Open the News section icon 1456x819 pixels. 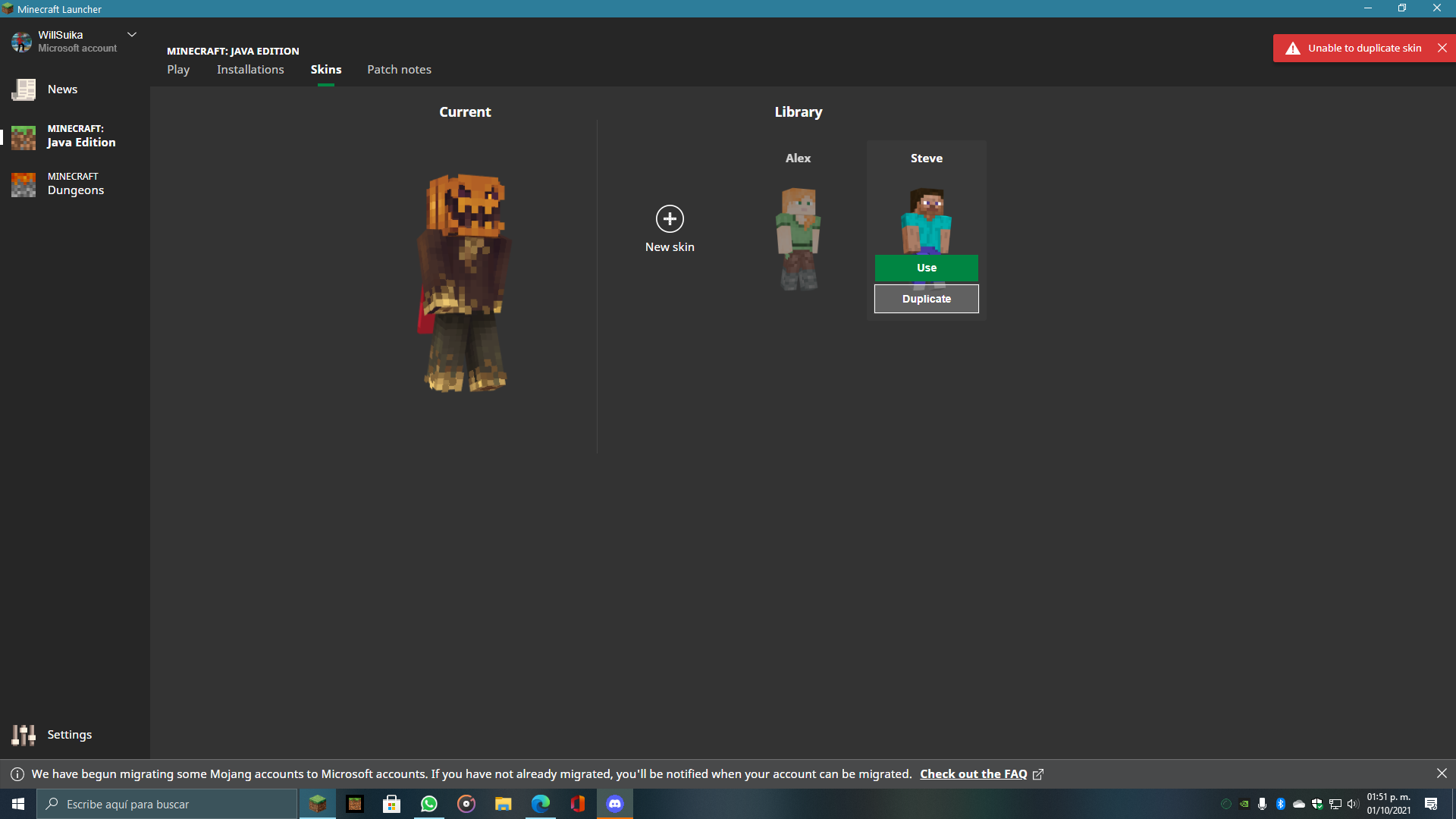[24, 89]
